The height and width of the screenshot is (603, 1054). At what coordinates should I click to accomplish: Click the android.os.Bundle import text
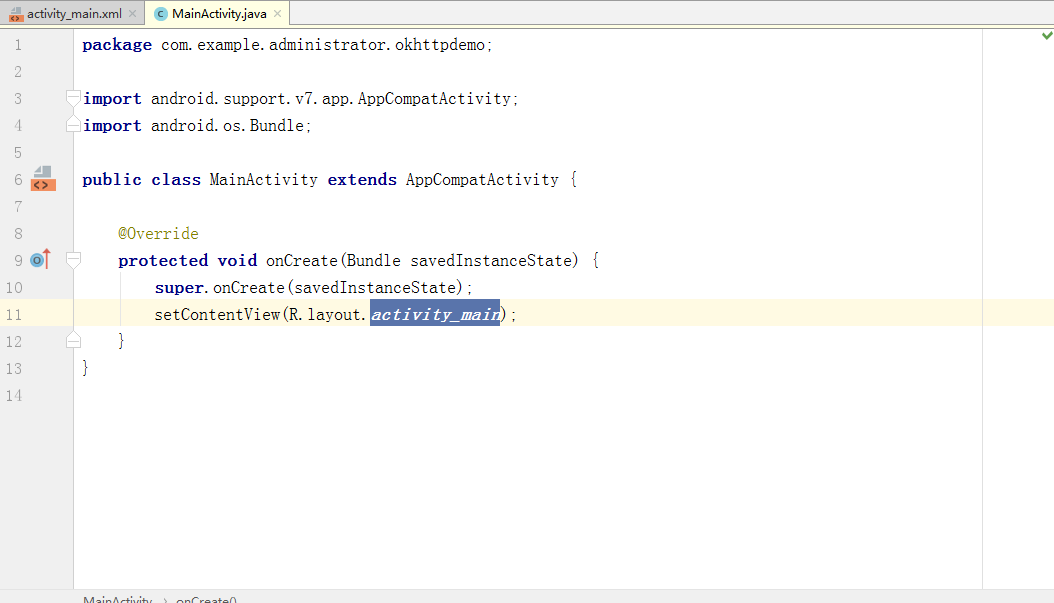[x=227, y=126]
